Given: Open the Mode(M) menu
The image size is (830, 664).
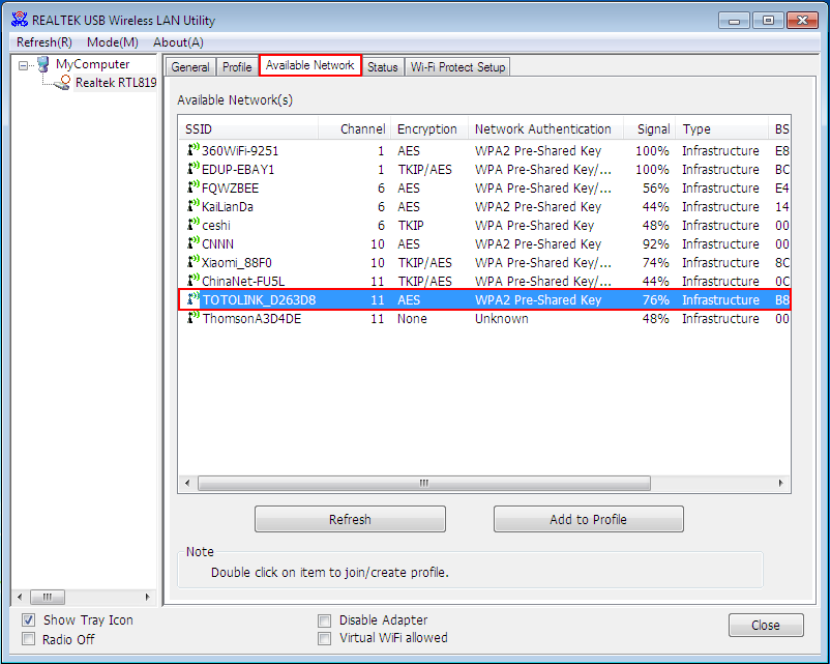Looking at the screenshot, I should click(113, 42).
